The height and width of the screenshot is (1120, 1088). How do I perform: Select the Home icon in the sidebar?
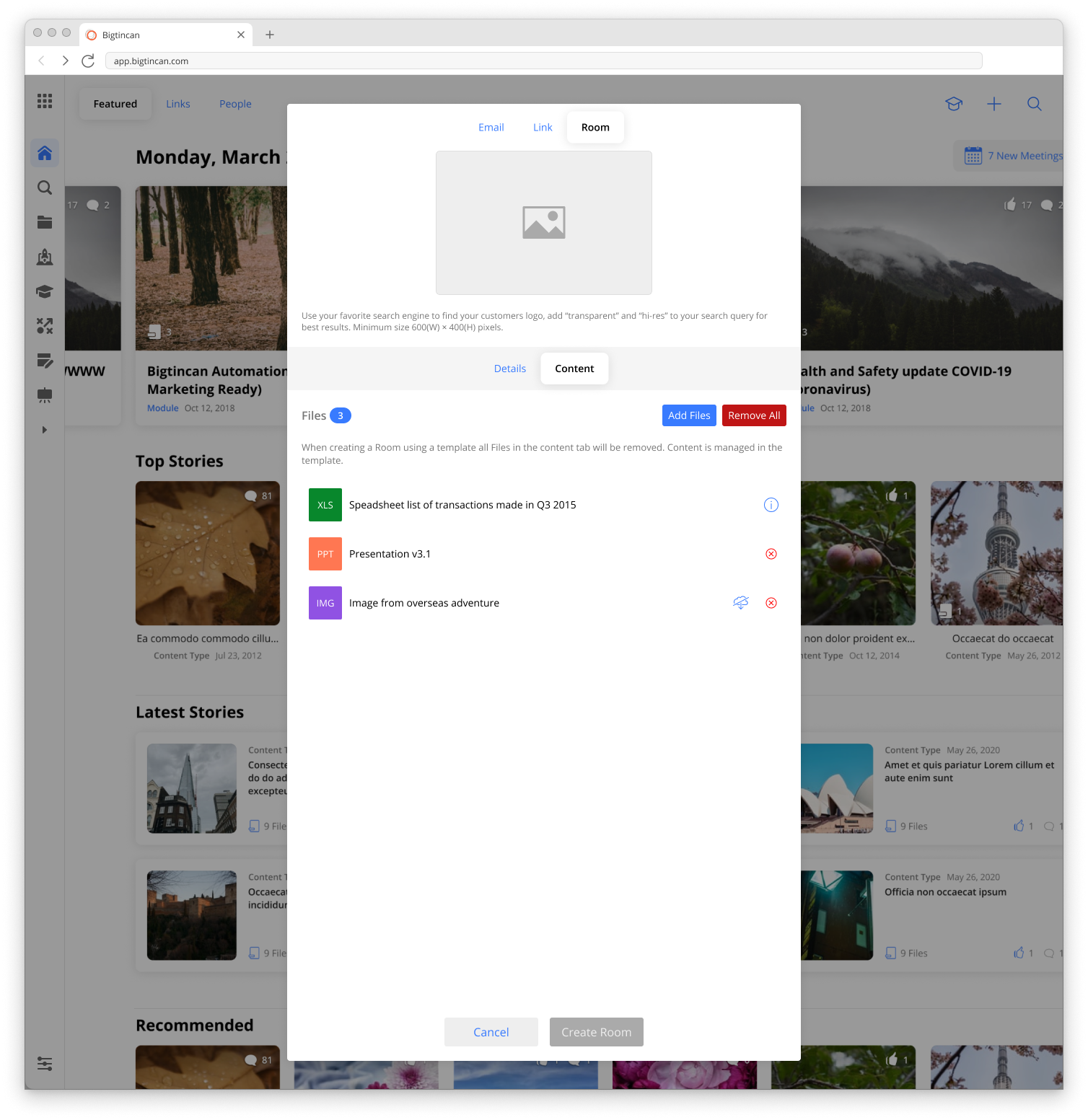pyautogui.click(x=45, y=153)
